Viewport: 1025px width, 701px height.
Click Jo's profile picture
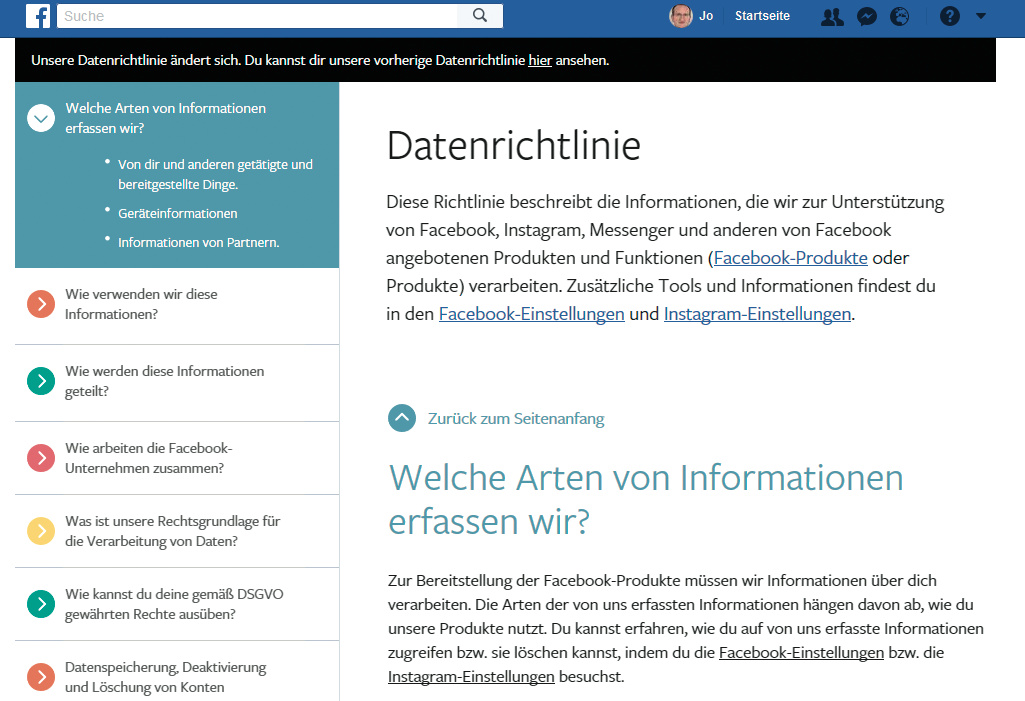pos(681,16)
